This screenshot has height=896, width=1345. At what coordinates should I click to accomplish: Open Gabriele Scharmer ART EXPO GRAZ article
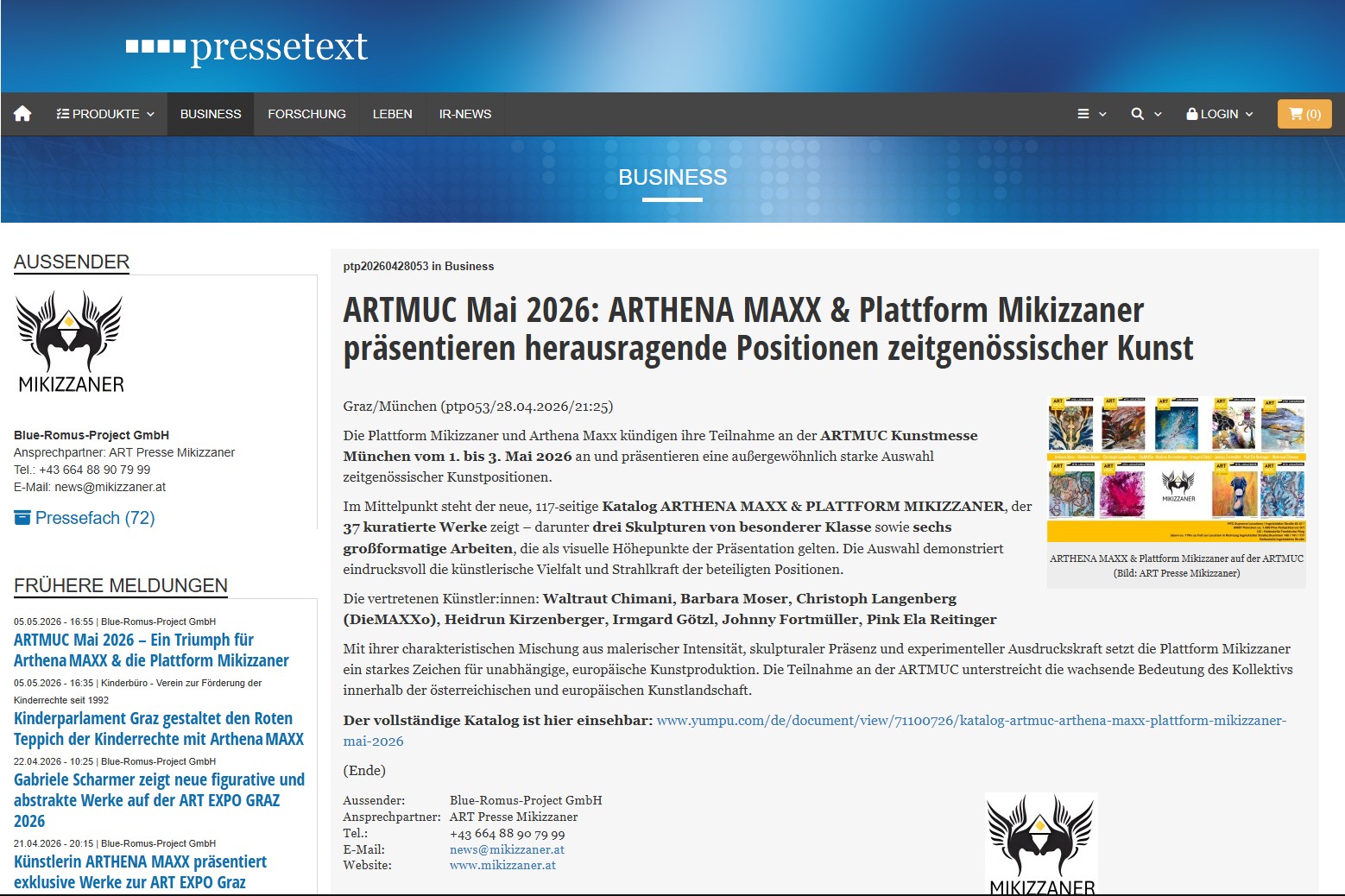click(x=159, y=800)
